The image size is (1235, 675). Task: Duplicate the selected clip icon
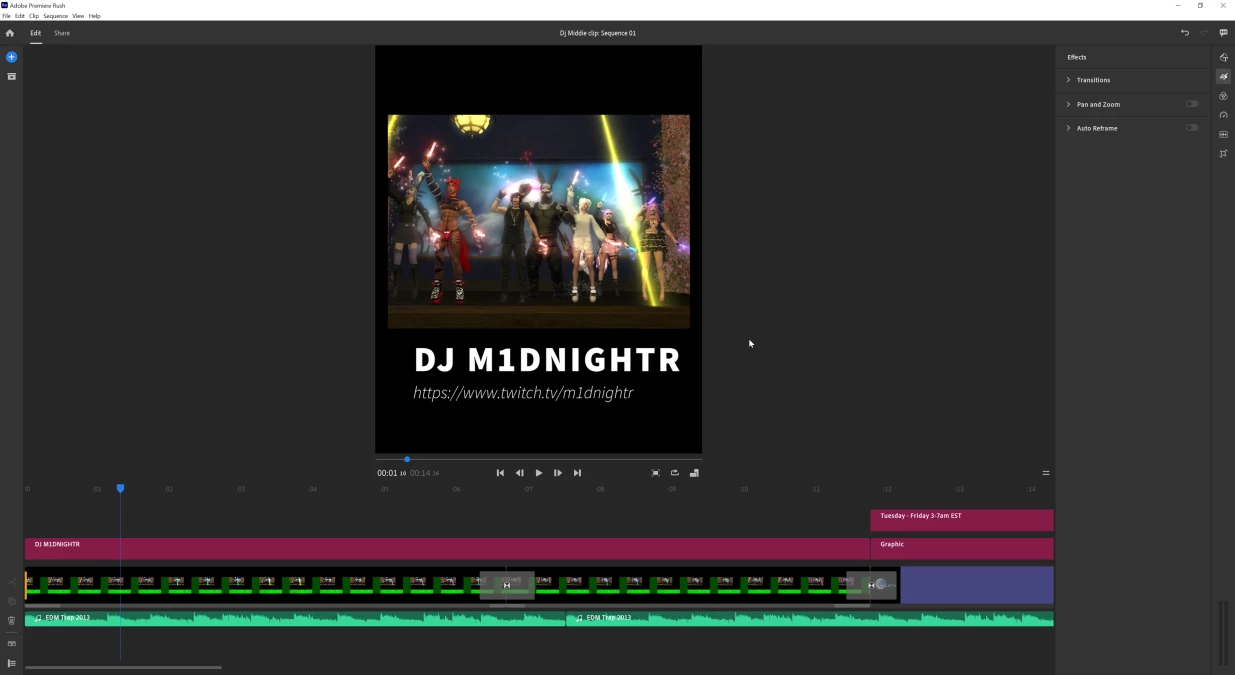click(x=12, y=601)
